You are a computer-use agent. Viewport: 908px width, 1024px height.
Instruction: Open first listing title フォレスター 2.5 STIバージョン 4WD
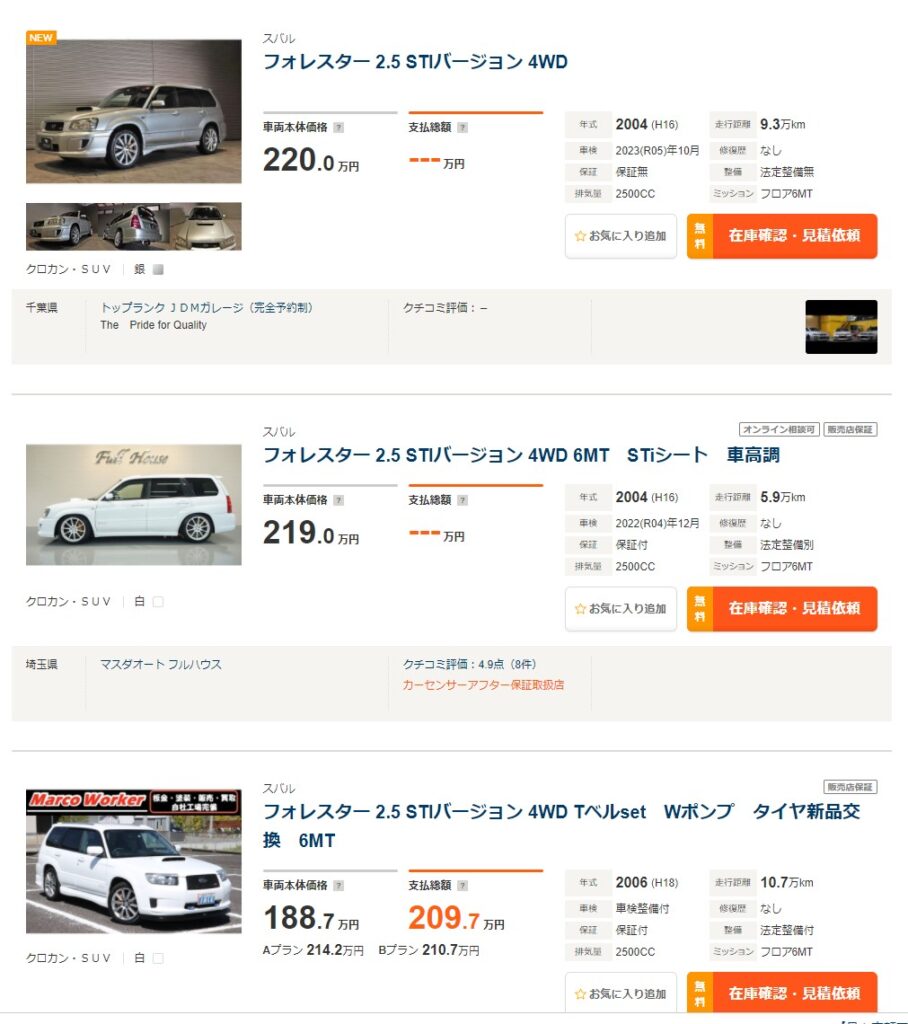pyautogui.click(x=415, y=62)
